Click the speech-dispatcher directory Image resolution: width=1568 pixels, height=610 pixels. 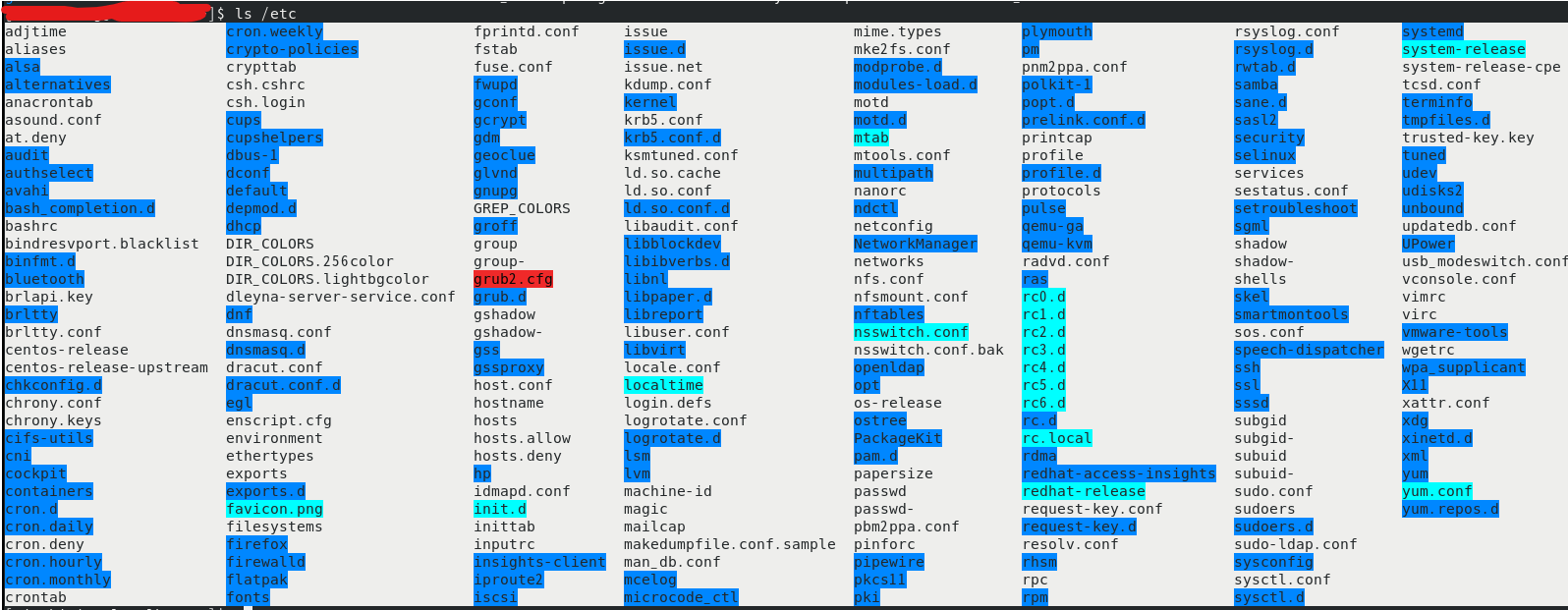[1309, 350]
